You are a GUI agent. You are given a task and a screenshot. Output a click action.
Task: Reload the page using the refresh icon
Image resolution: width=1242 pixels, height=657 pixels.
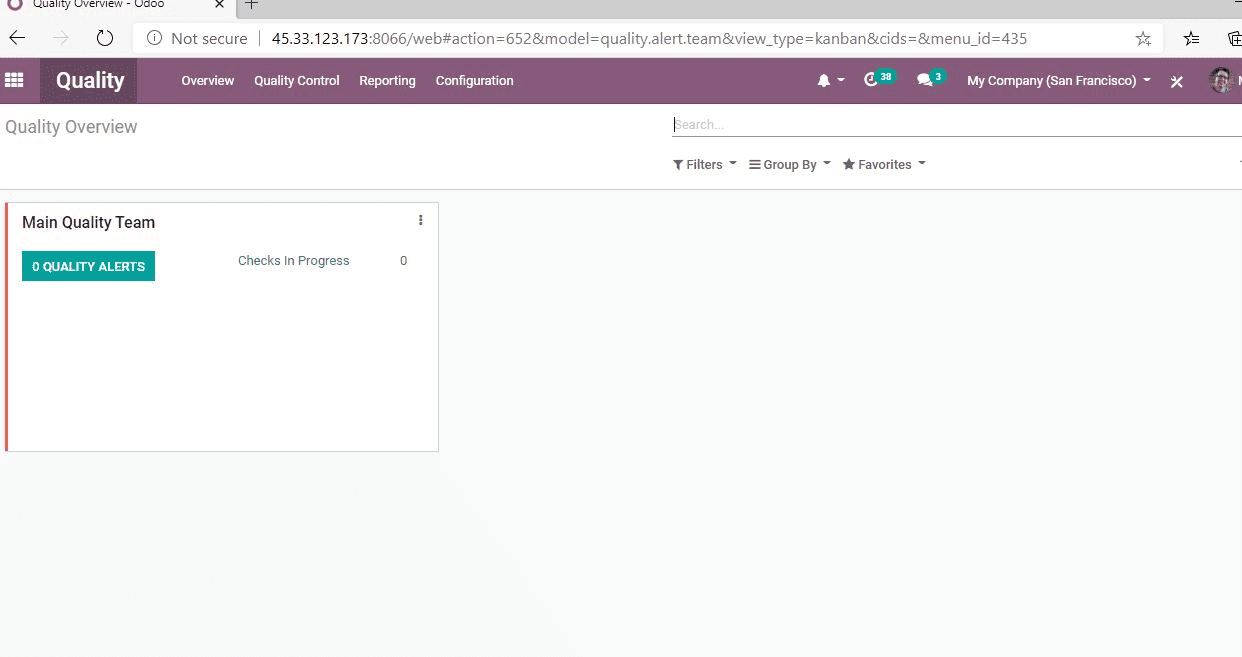coord(105,38)
